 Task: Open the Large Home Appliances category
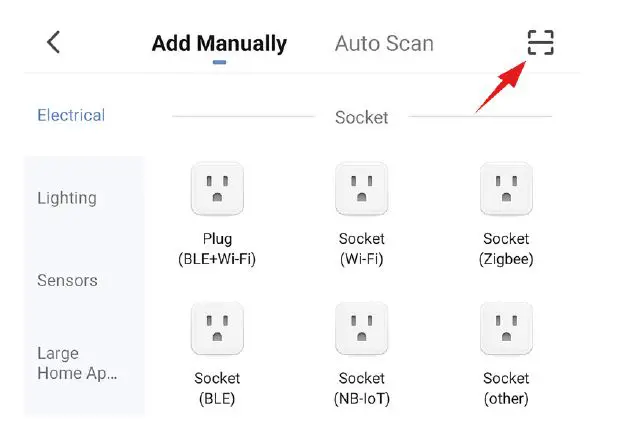point(77,363)
